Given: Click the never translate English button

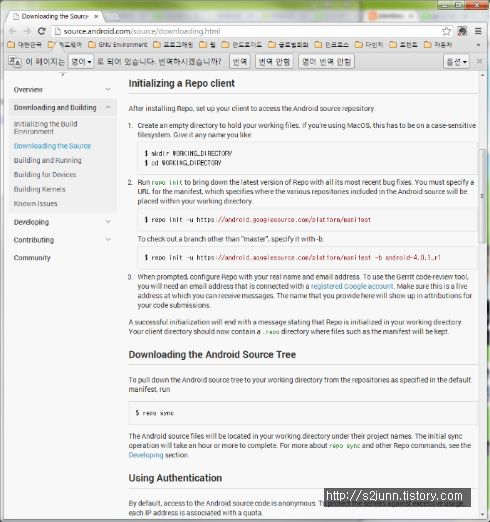Looking at the screenshot, I should (326, 62).
